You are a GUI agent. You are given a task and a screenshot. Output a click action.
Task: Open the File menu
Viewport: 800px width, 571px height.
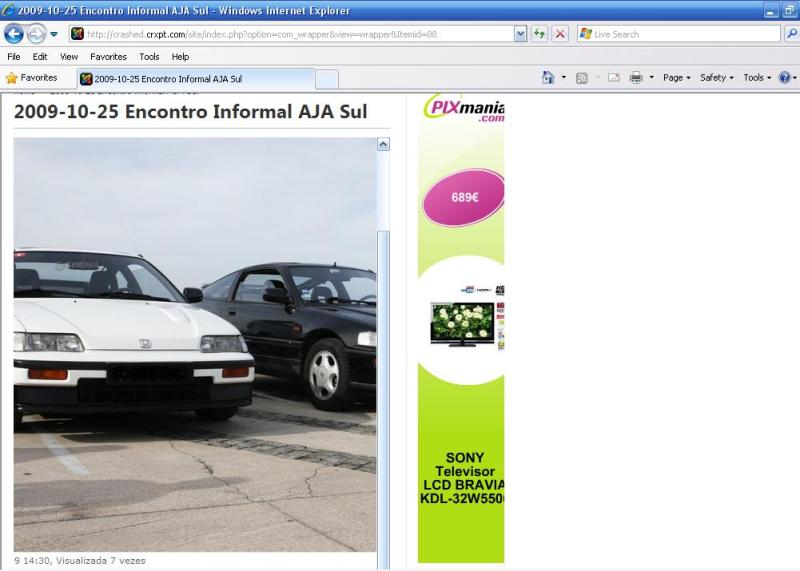pos(14,57)
